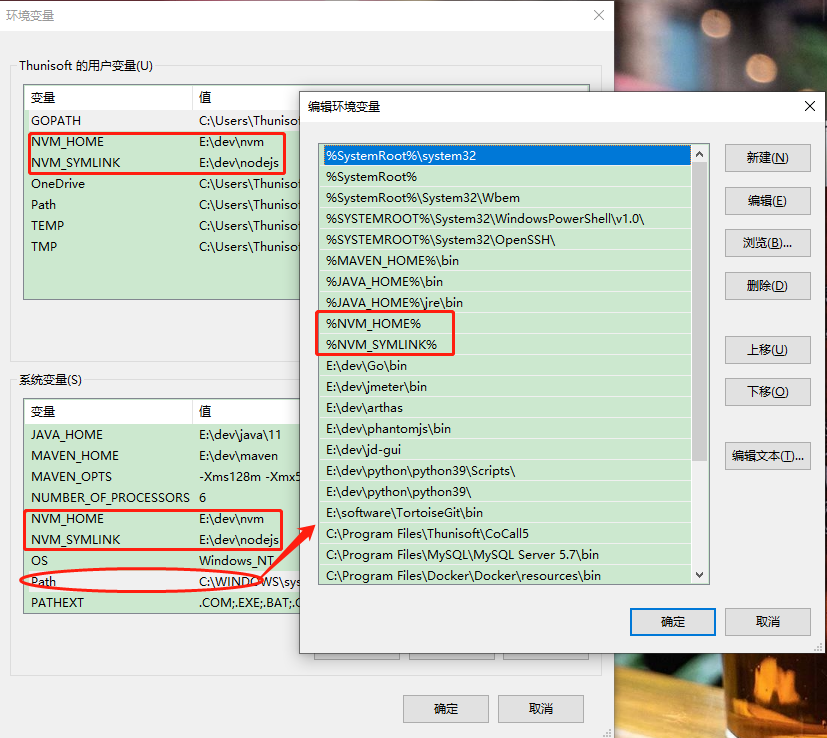Cancel the 编辑环境变量 dialog with 取消

(x=767, y=622)
